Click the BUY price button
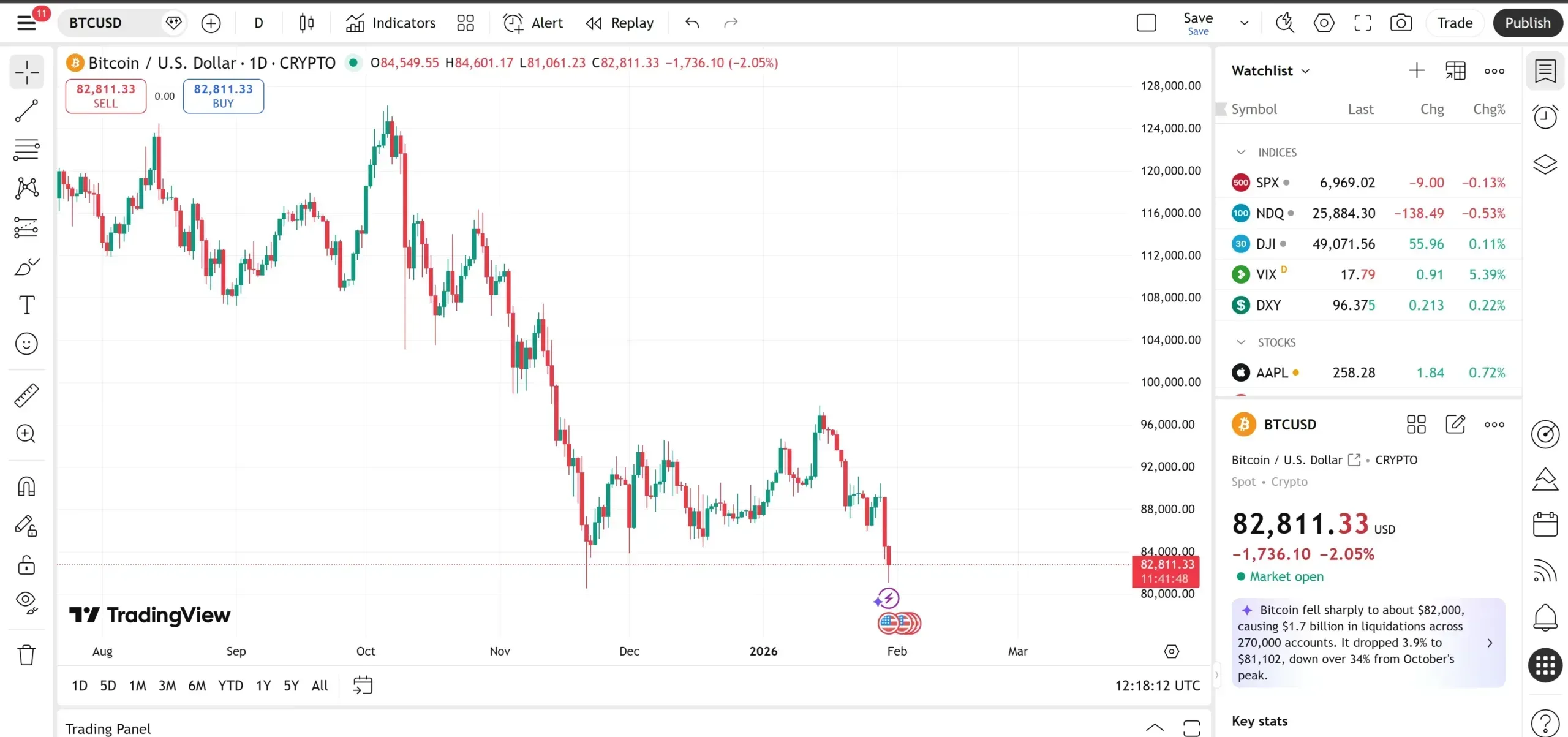 (x=223, y=96)
